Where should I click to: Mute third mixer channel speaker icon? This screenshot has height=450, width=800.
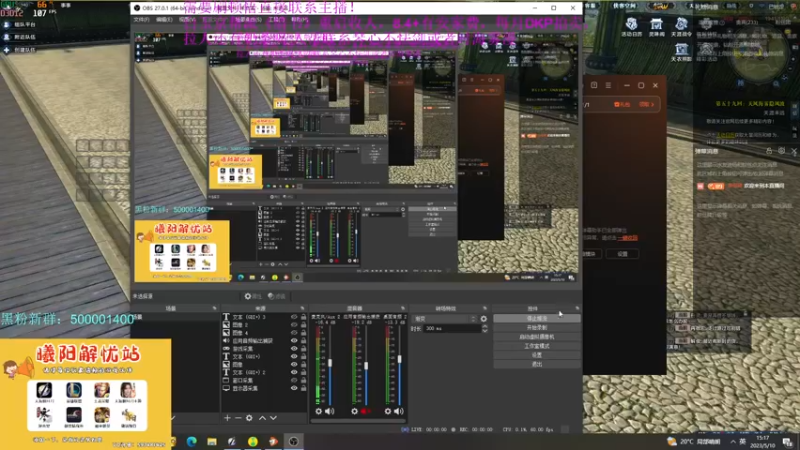coord(399,411)
